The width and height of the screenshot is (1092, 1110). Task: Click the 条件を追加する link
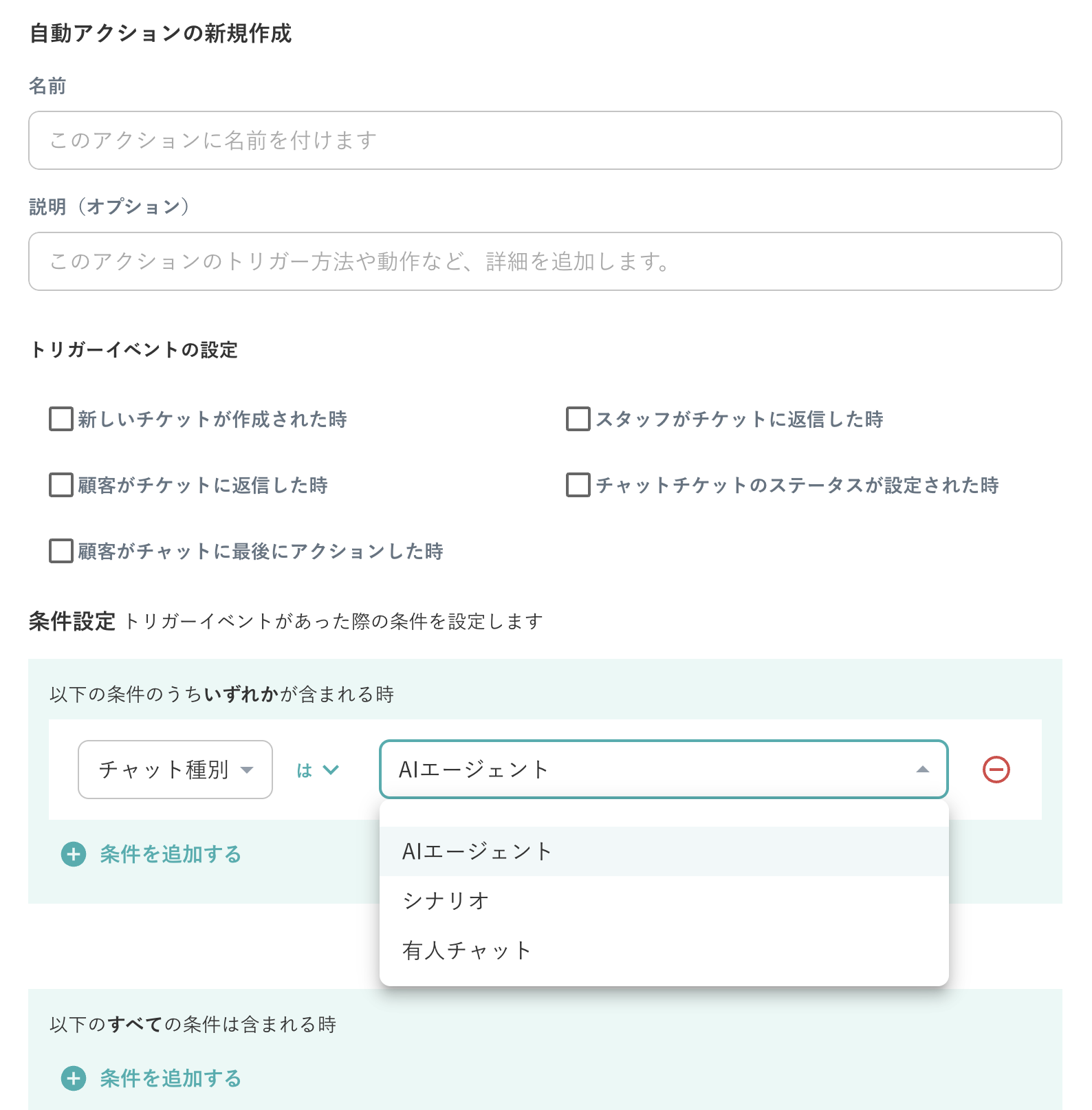point(170,855)
